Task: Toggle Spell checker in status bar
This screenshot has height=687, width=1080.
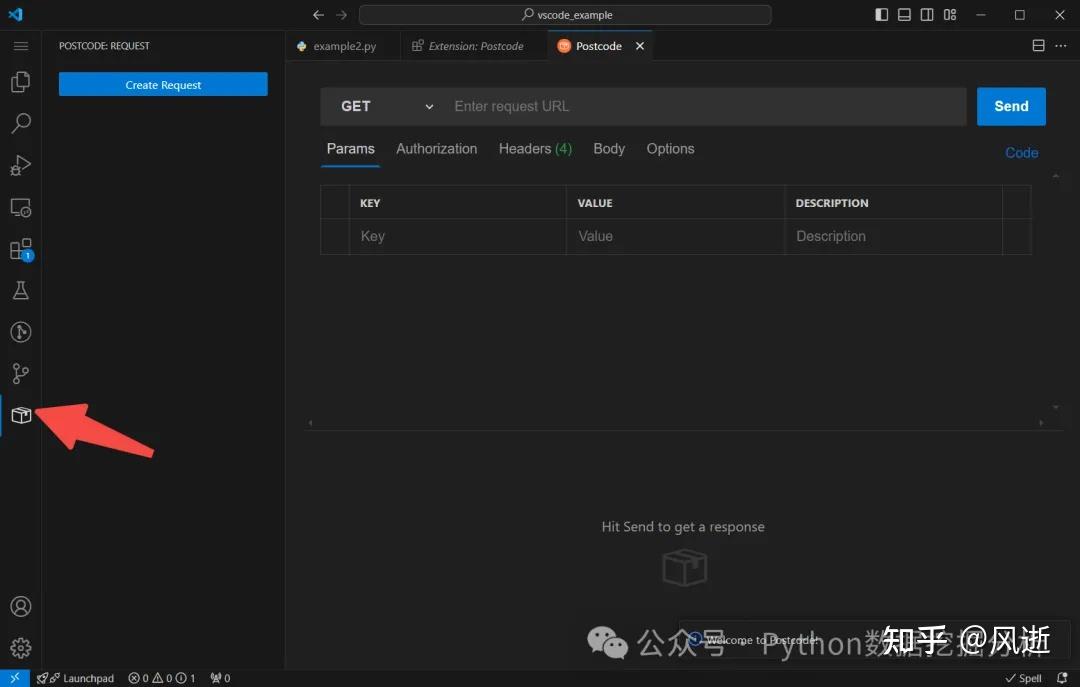Action: (x=1024, y=678)
